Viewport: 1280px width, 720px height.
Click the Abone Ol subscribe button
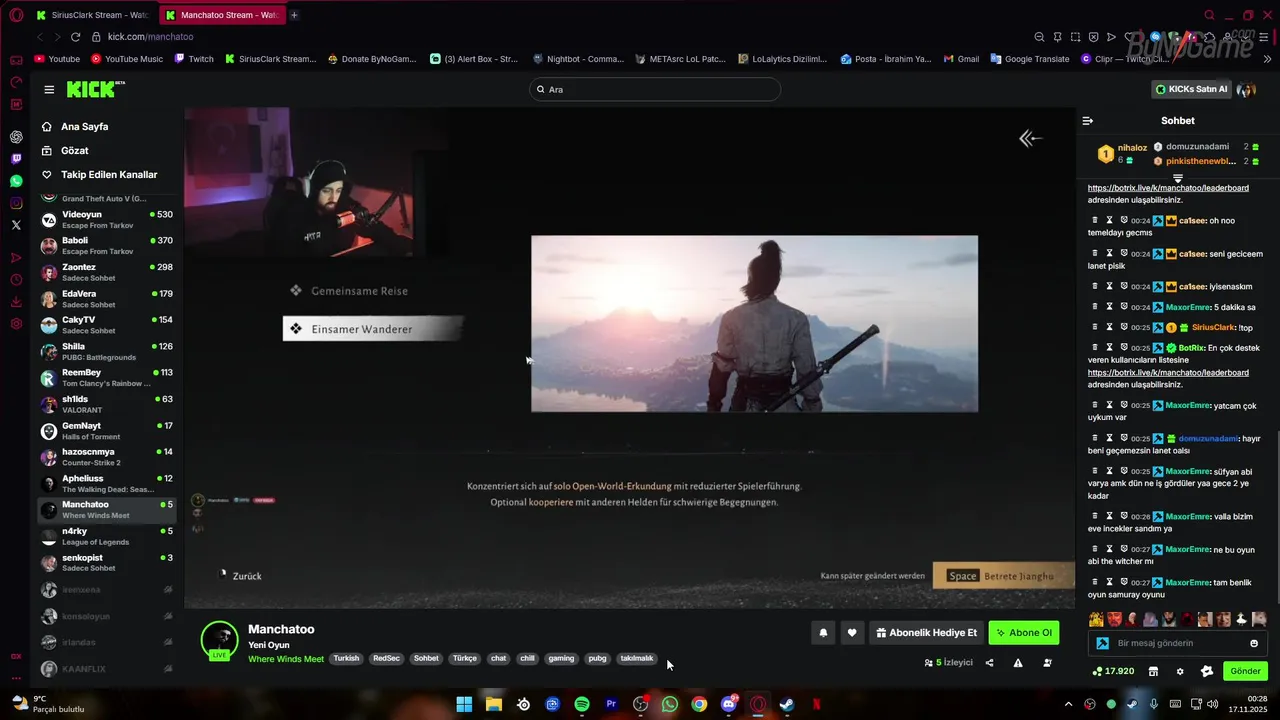pos(1023,633)
